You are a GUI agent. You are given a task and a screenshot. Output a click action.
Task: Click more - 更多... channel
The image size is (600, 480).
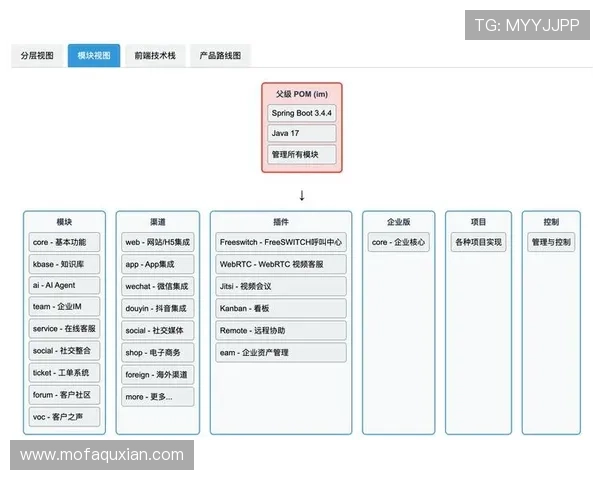[158, 397]
